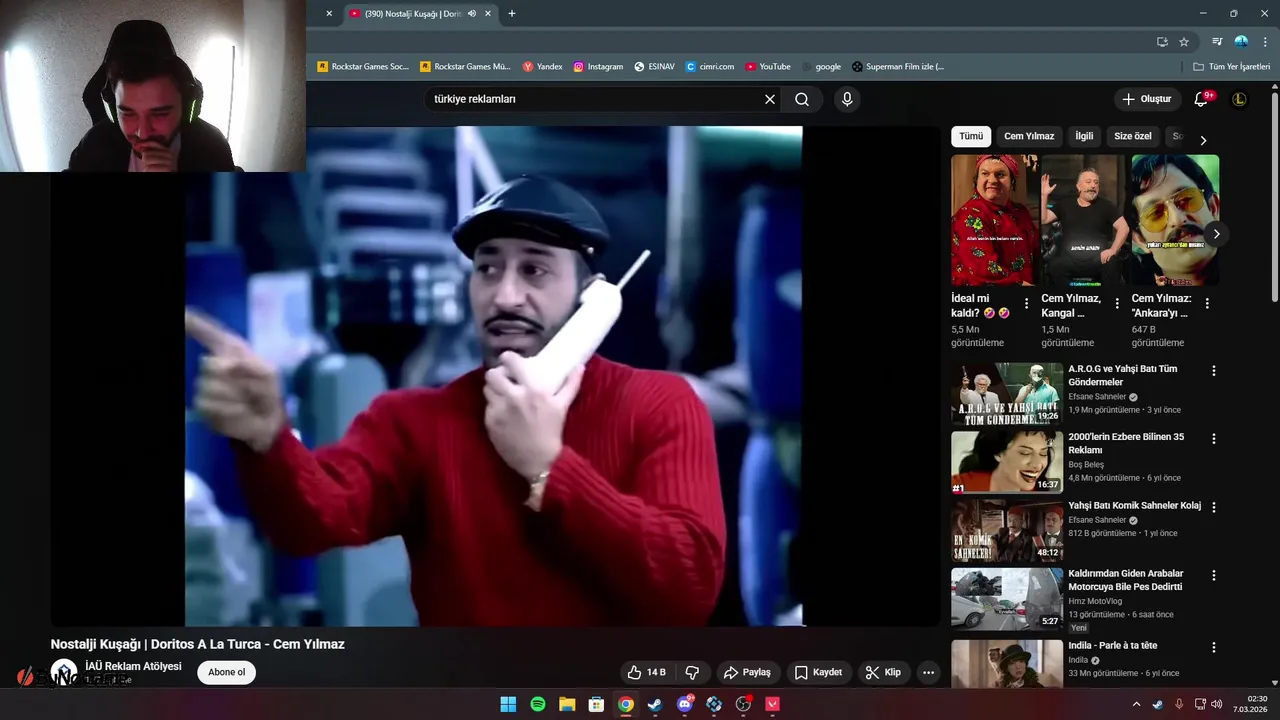This screenshot has width=1280, height=720.
Task: Open the YouTube bookmark
Action: 768,67
